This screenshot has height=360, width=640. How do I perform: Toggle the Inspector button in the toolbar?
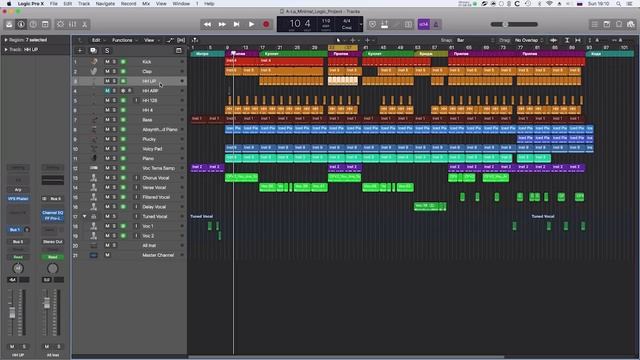click(x=21, y=24)
